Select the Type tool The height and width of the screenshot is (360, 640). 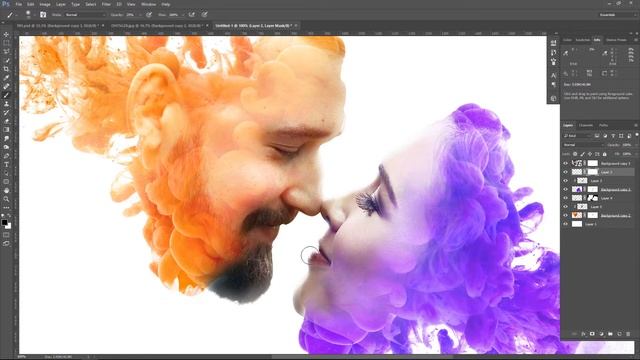(x=6, y=164)
